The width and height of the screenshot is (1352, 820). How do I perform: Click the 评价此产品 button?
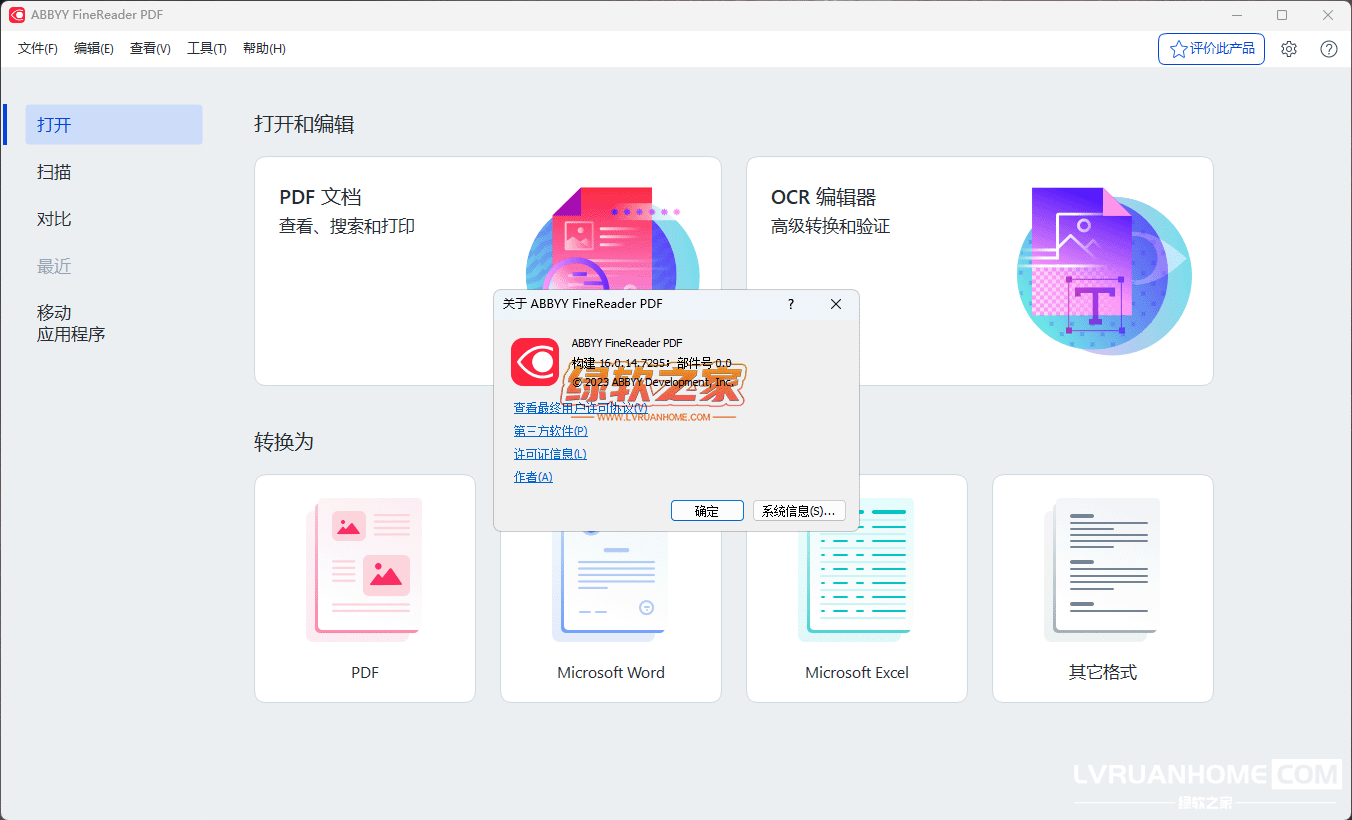[1211, 49]
